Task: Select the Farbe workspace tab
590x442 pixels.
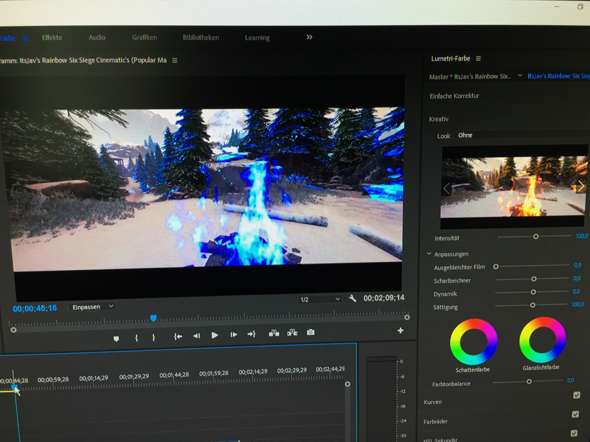Action: (8, 38)
